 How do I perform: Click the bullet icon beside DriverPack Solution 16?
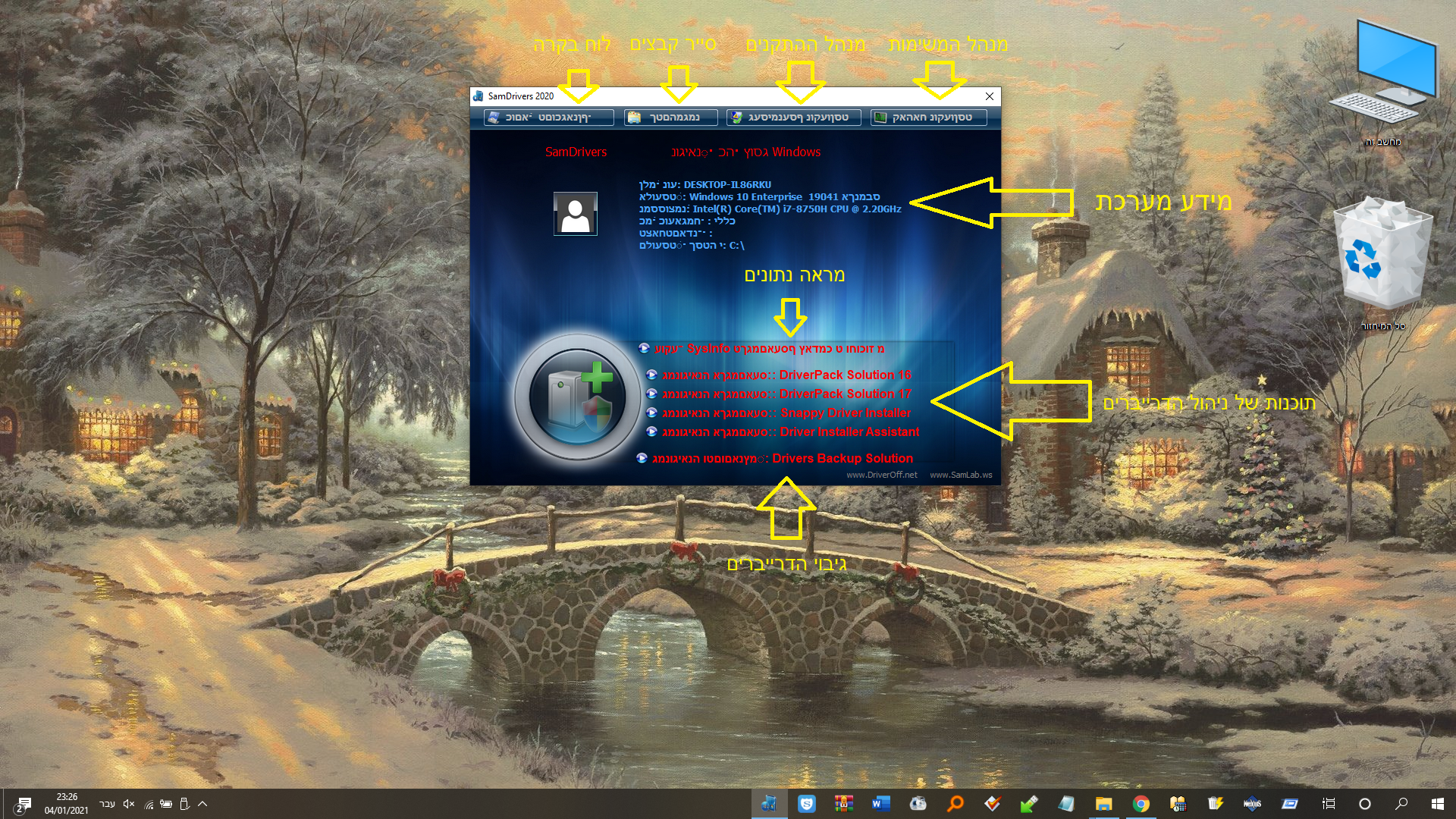click(651, 375)
